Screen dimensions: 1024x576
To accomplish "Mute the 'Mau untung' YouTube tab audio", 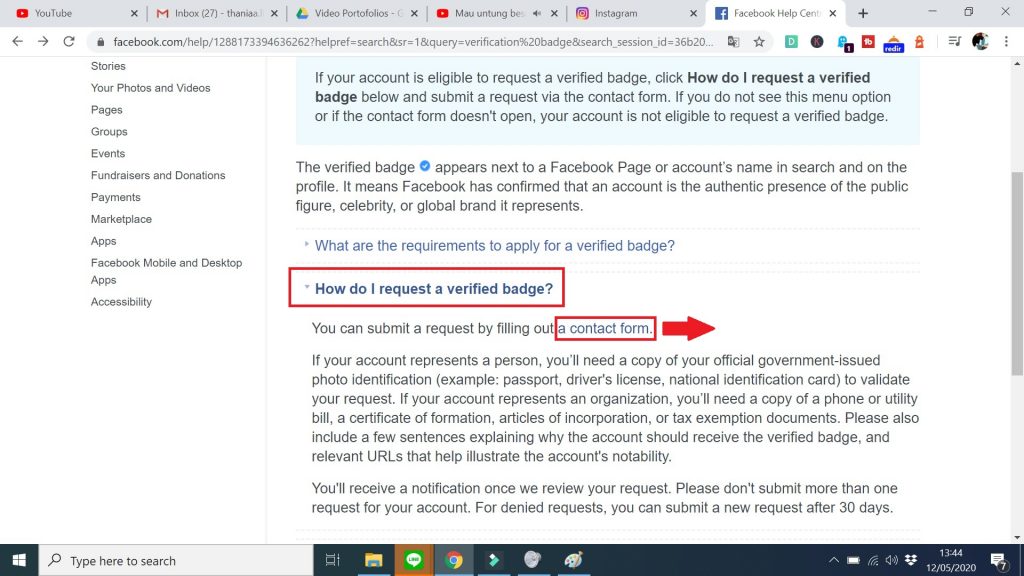I will pyautogui.click(x=537, y=14).
